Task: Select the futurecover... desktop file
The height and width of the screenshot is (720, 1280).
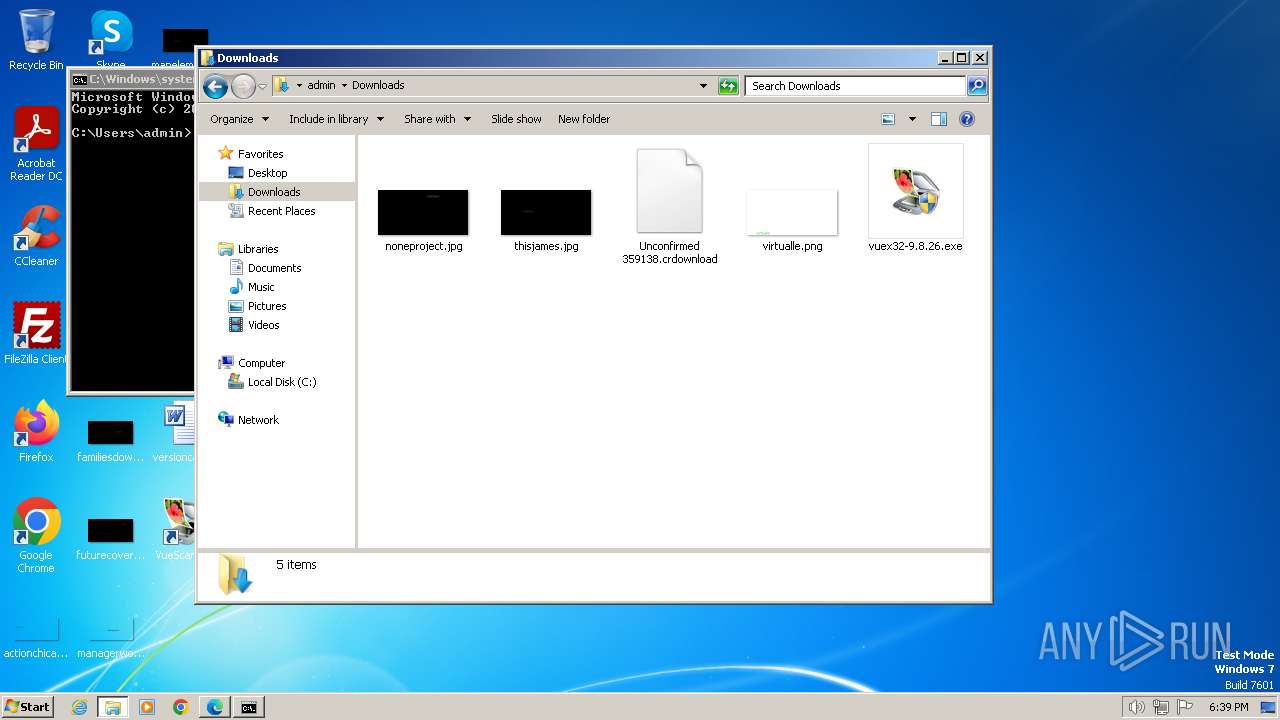Action: pyautogui.click(x=111, y=538)
